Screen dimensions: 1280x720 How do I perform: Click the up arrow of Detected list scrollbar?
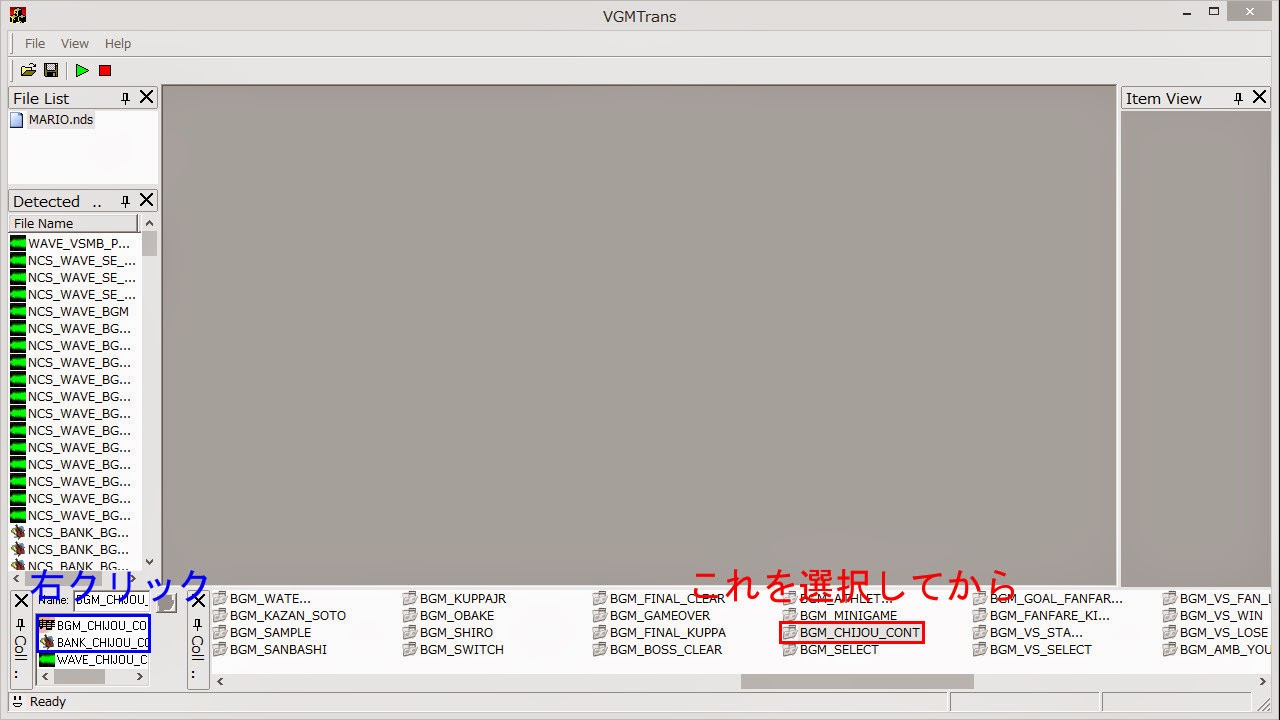(x=149, y=223)
